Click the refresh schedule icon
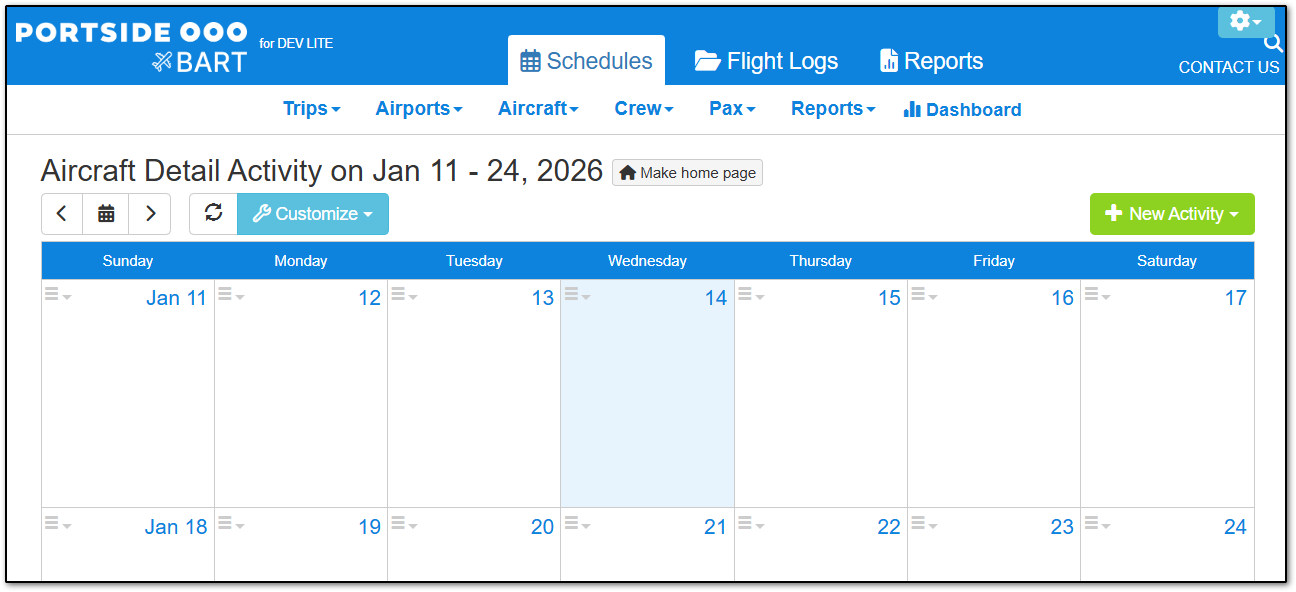 (x=213, y=214)
